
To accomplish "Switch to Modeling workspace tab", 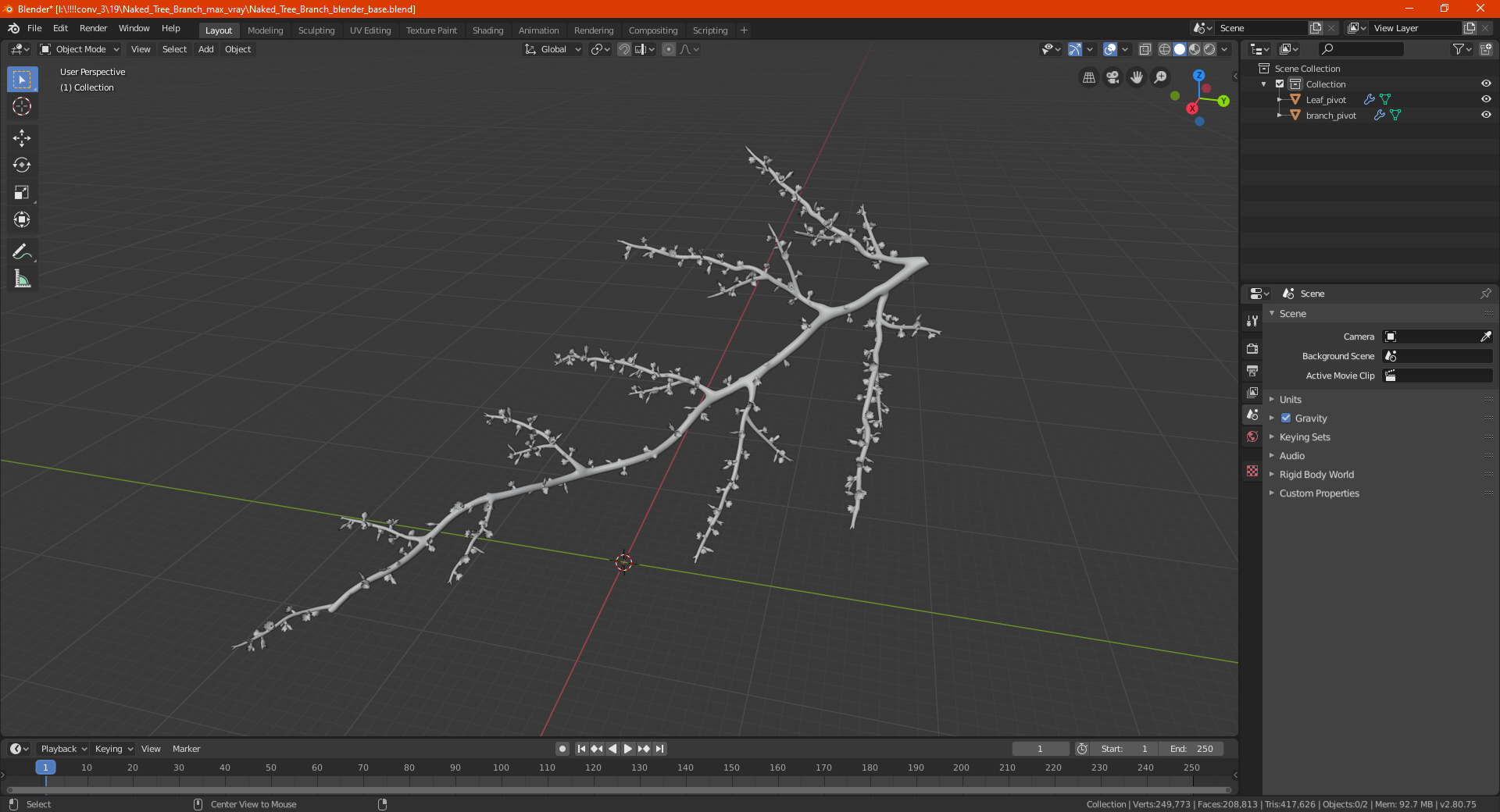I will (x=265, y=30).
